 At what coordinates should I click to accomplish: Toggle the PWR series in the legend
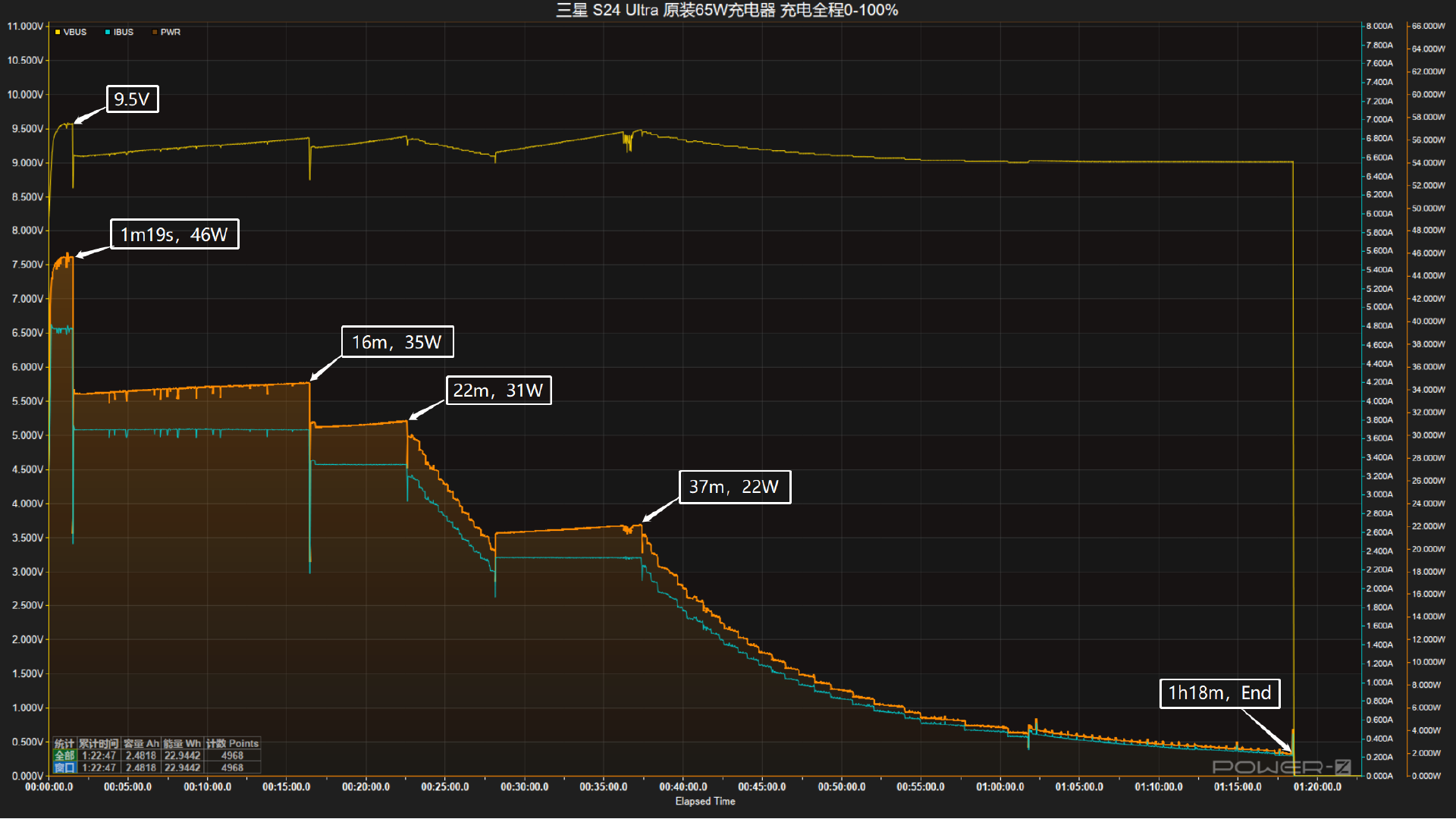click(166, 32)
